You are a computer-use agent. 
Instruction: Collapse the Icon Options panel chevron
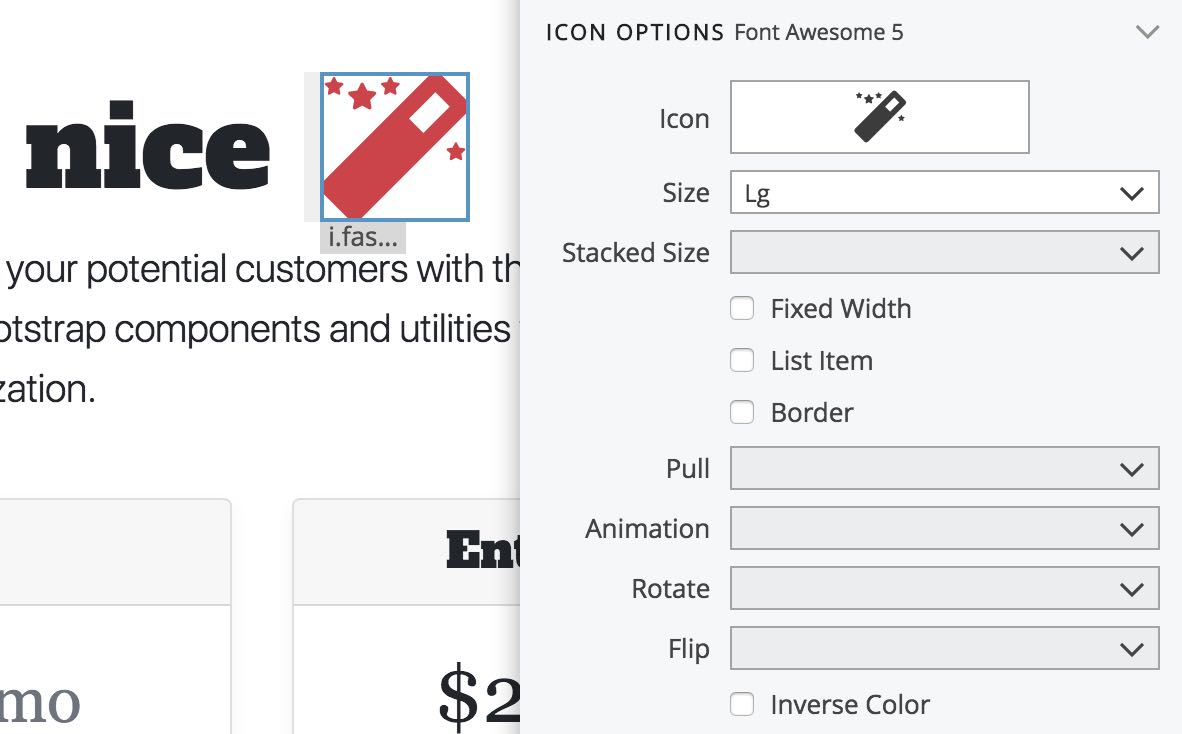click(x=1147, y=32)
